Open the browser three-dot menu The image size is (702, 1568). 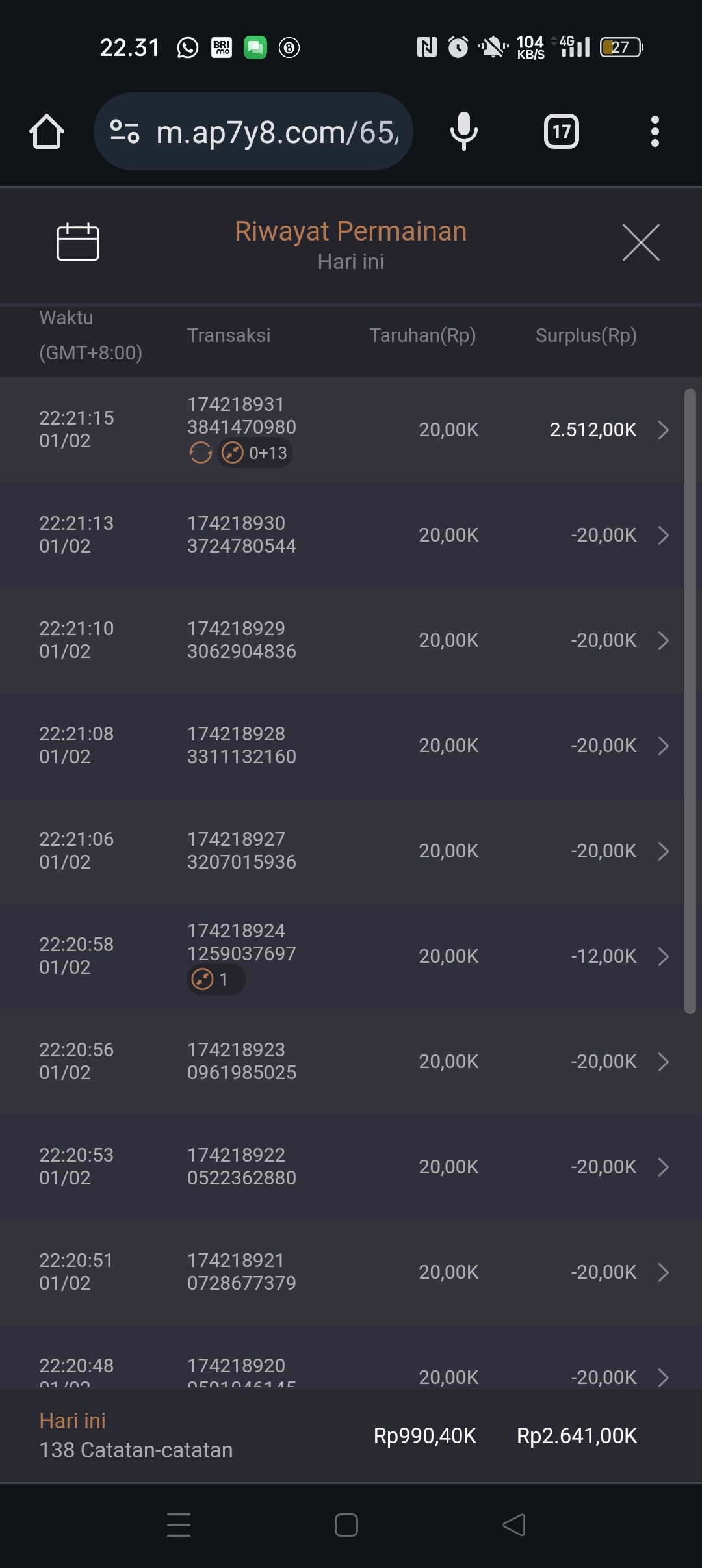coord(655,132)
